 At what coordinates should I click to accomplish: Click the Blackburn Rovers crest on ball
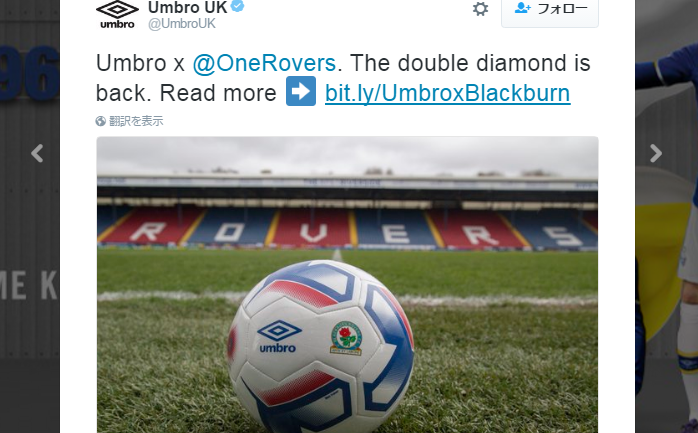[x=346, y=338]
